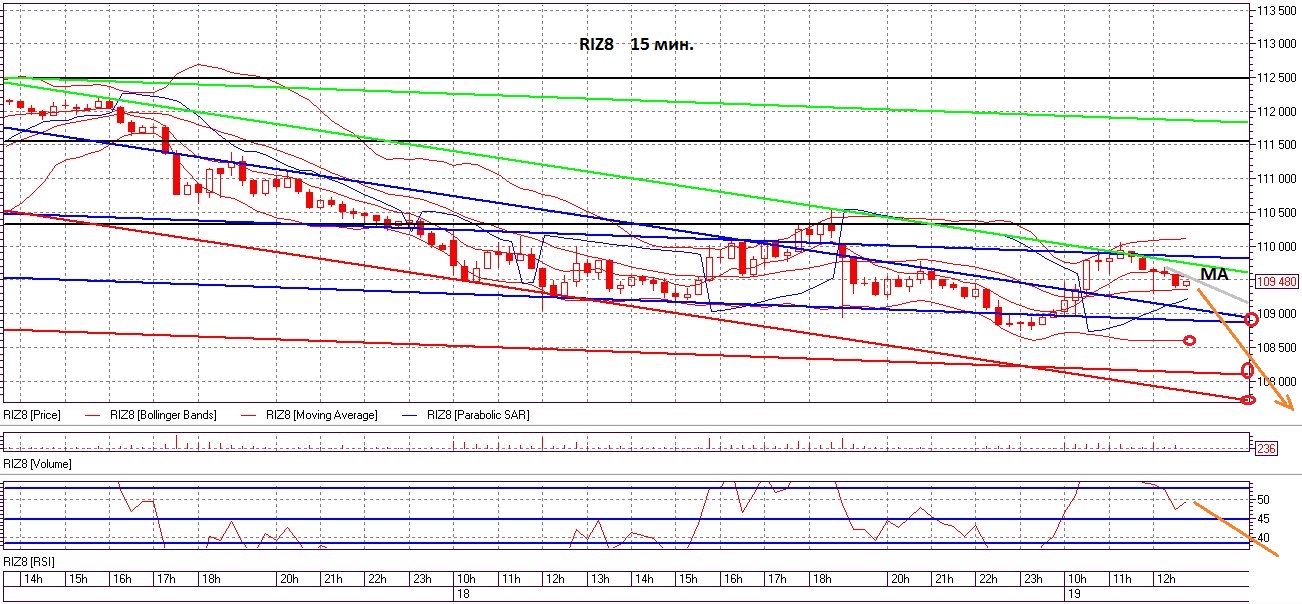Click the current price tag 109 480

click(1275, 282)
